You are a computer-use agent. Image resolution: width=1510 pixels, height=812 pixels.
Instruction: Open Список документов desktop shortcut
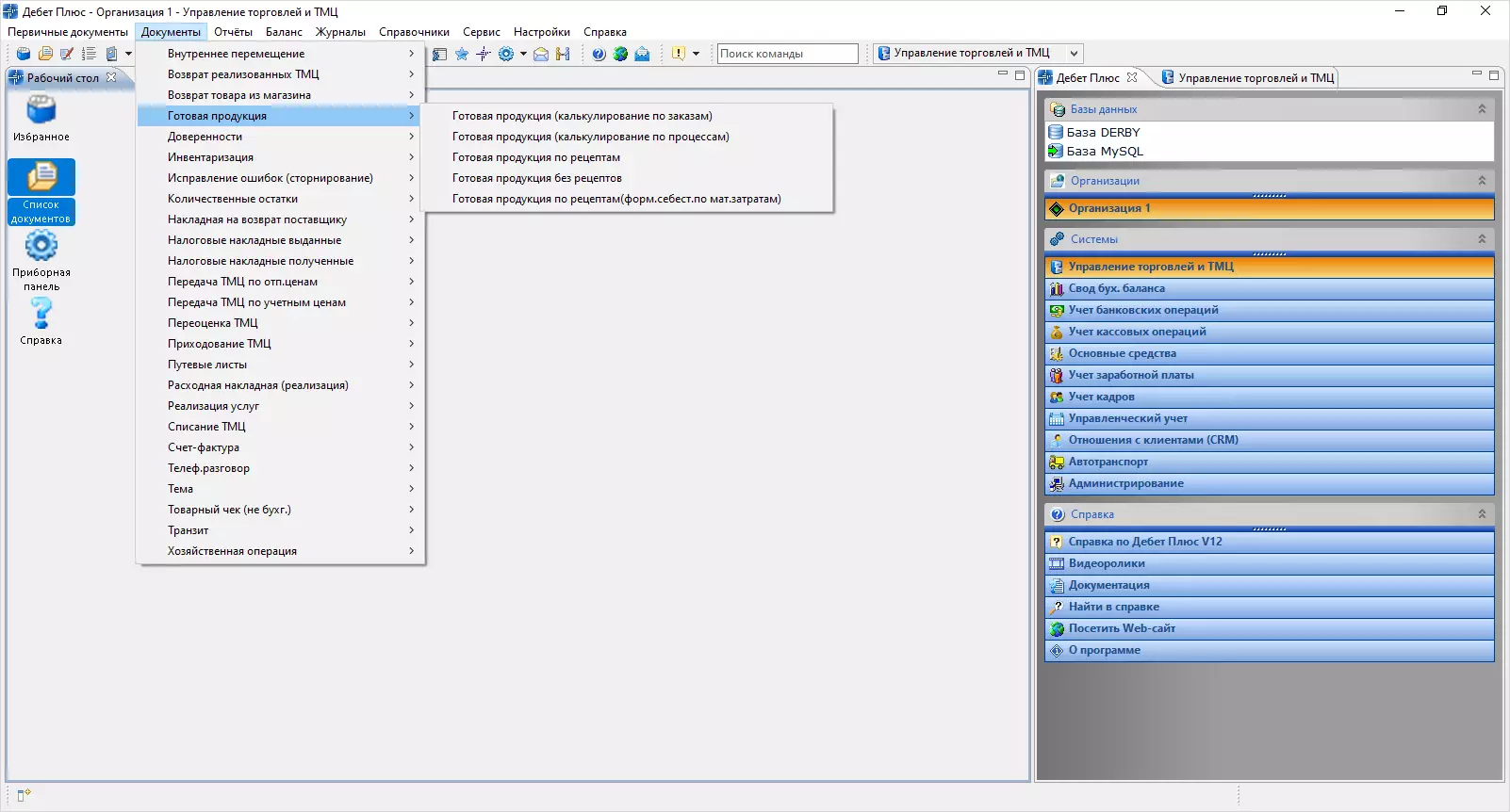coord(41,193)
